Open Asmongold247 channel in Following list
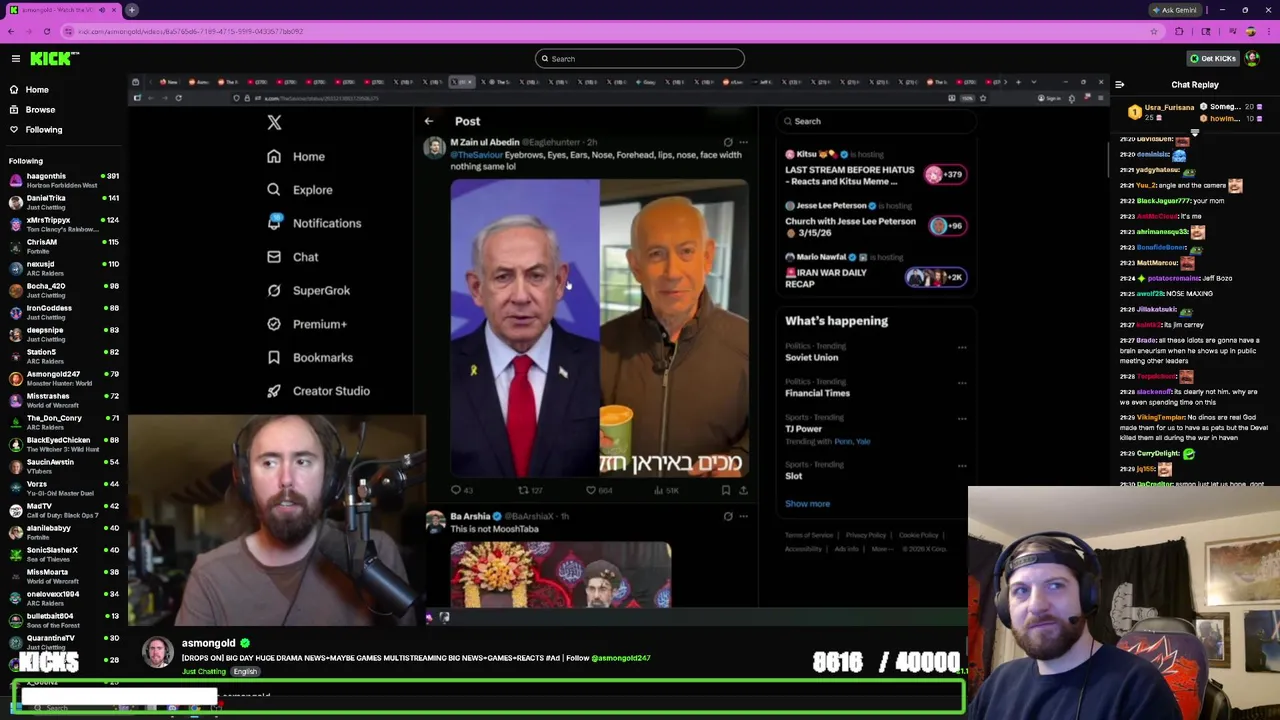1280x720 pixels. [x=62, y=378]
